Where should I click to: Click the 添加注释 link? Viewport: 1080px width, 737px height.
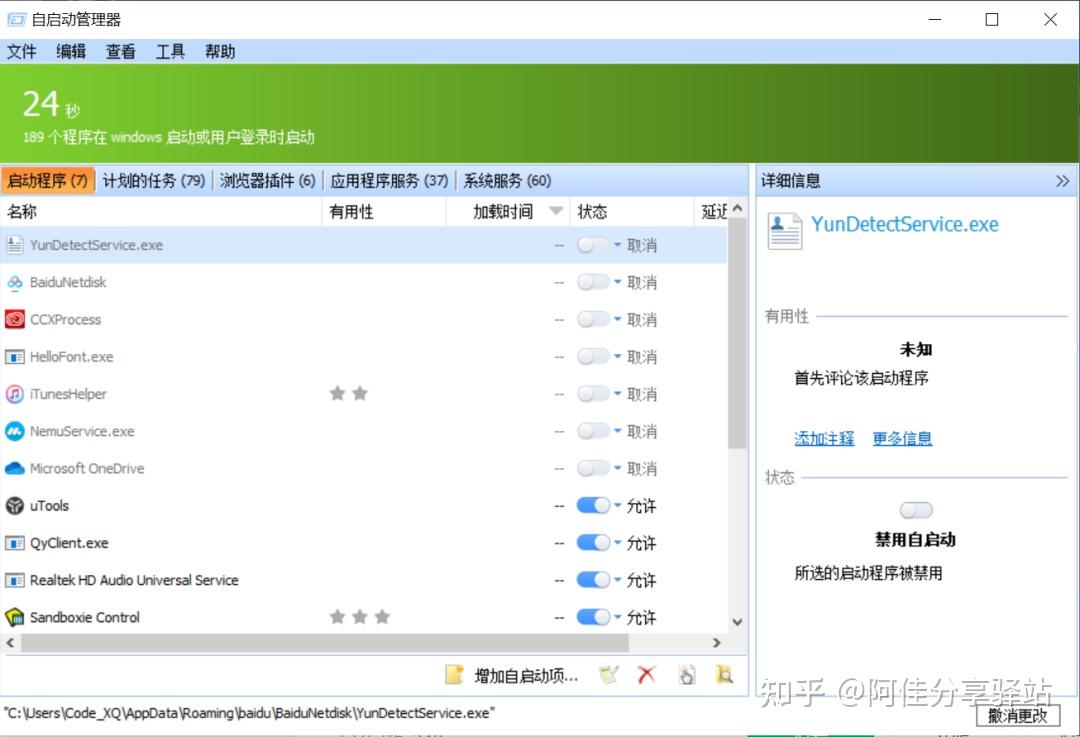pyautogui.click(x=824, y=439)
